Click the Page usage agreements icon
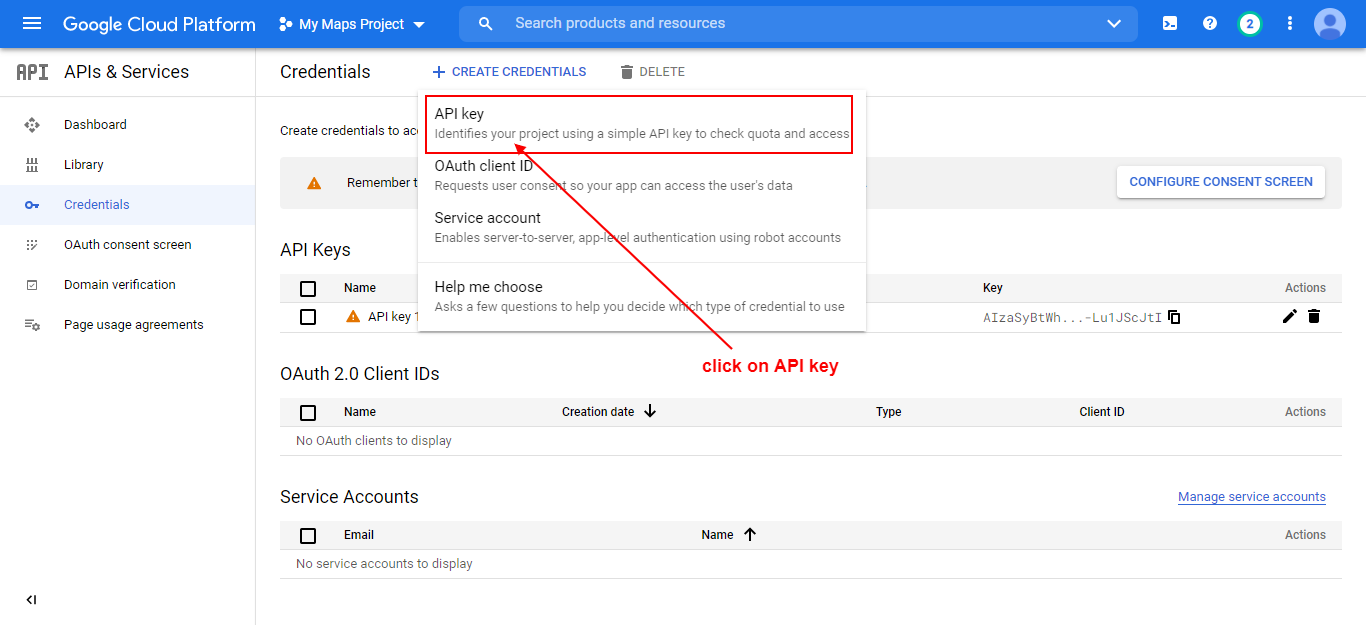Screen dimensions: 1366x625 click(x=32, y=325)
